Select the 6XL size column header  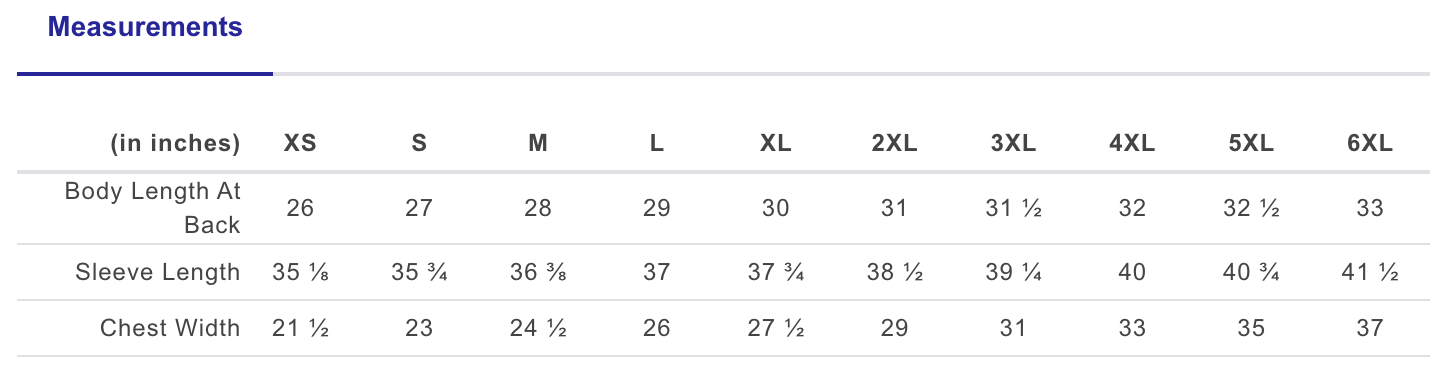point(1370,144)
